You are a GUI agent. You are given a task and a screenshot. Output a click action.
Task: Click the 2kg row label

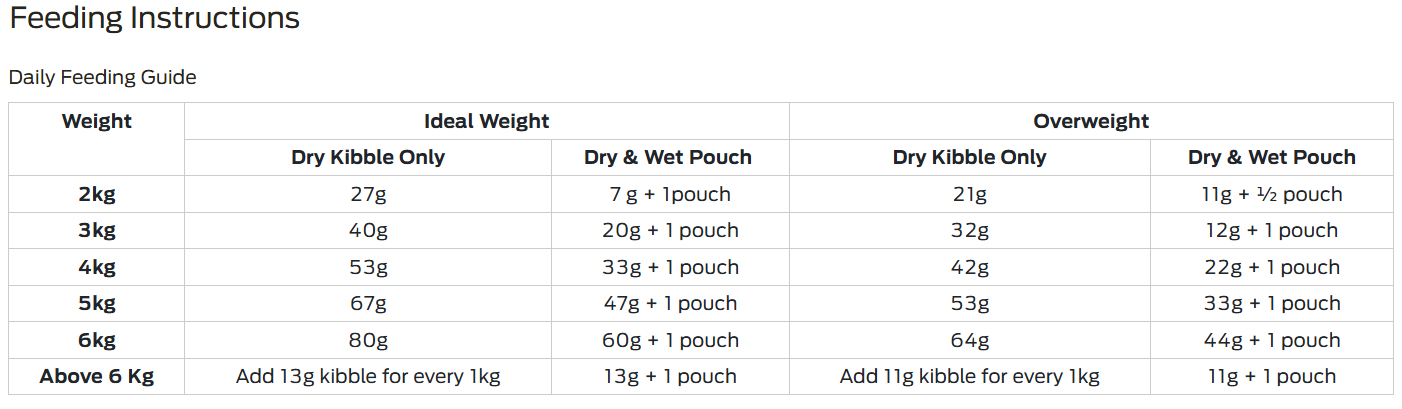(x=97, y=195)
